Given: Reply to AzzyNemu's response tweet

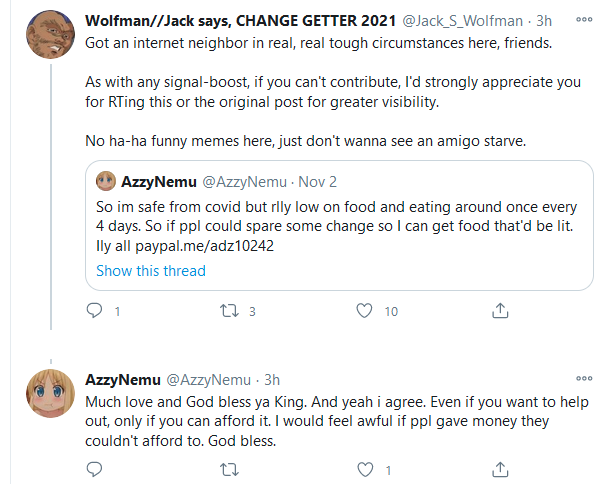Looking at the screenshot, I should 95,470.
